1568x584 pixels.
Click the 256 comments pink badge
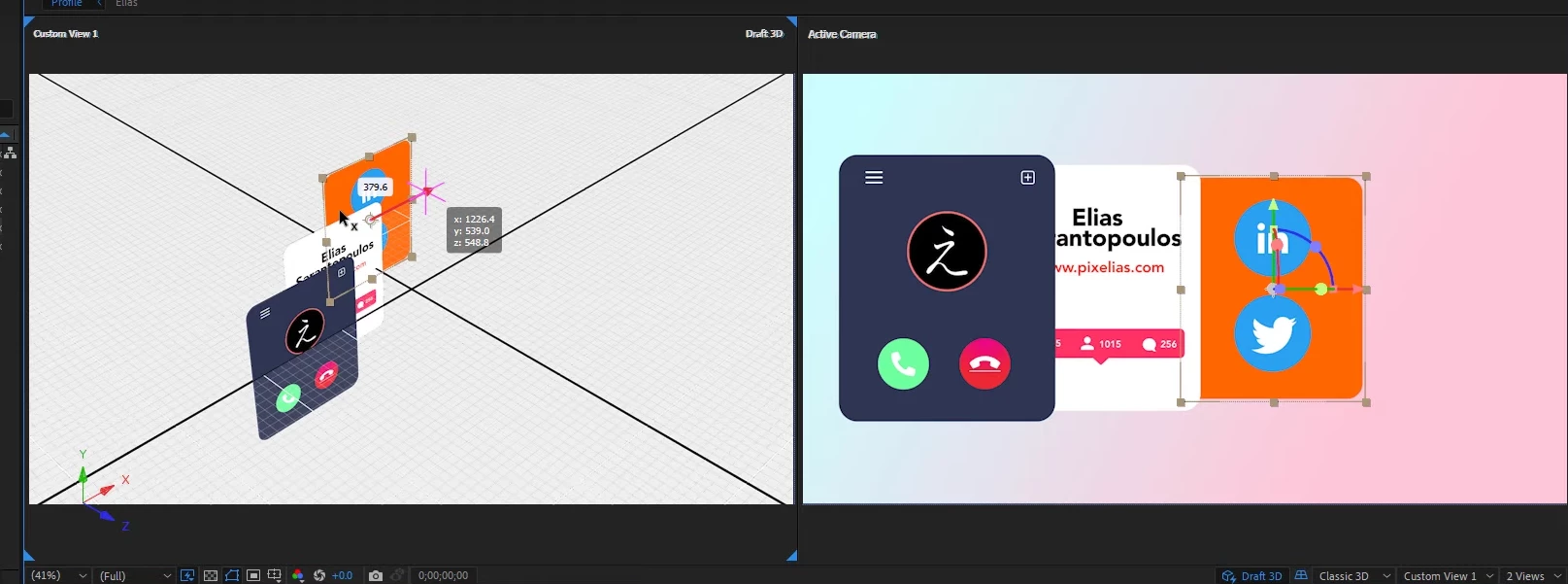click(1160, 344)
